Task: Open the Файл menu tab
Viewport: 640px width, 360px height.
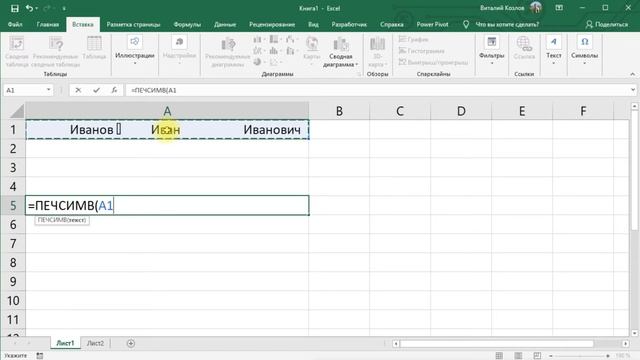Action: click(15, 24)
